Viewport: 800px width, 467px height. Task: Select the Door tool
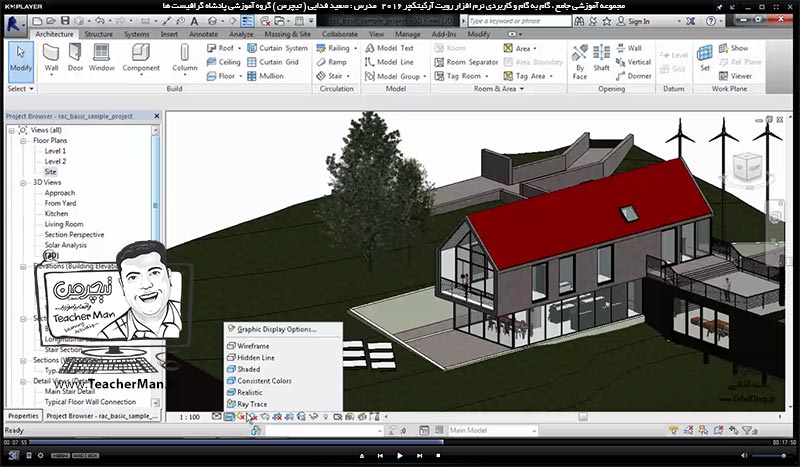pyautogui.click(x=75, y=58)
